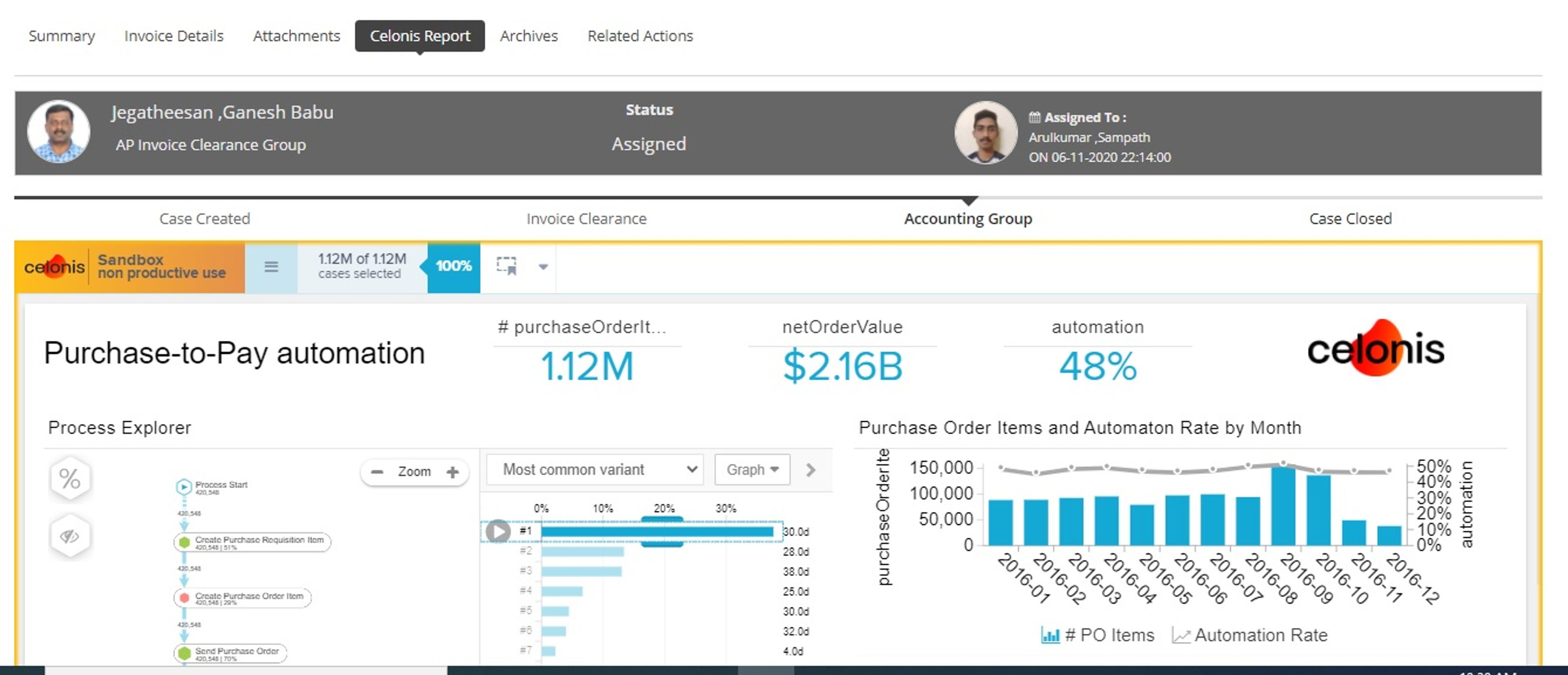Select the variant #7 bar

point(548,650)
